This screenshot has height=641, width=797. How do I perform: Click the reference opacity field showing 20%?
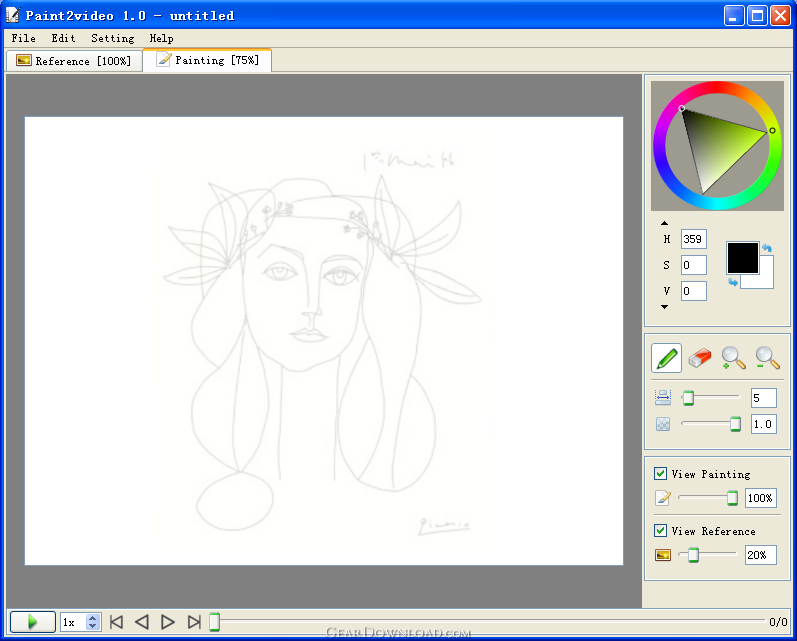(760, 555)
